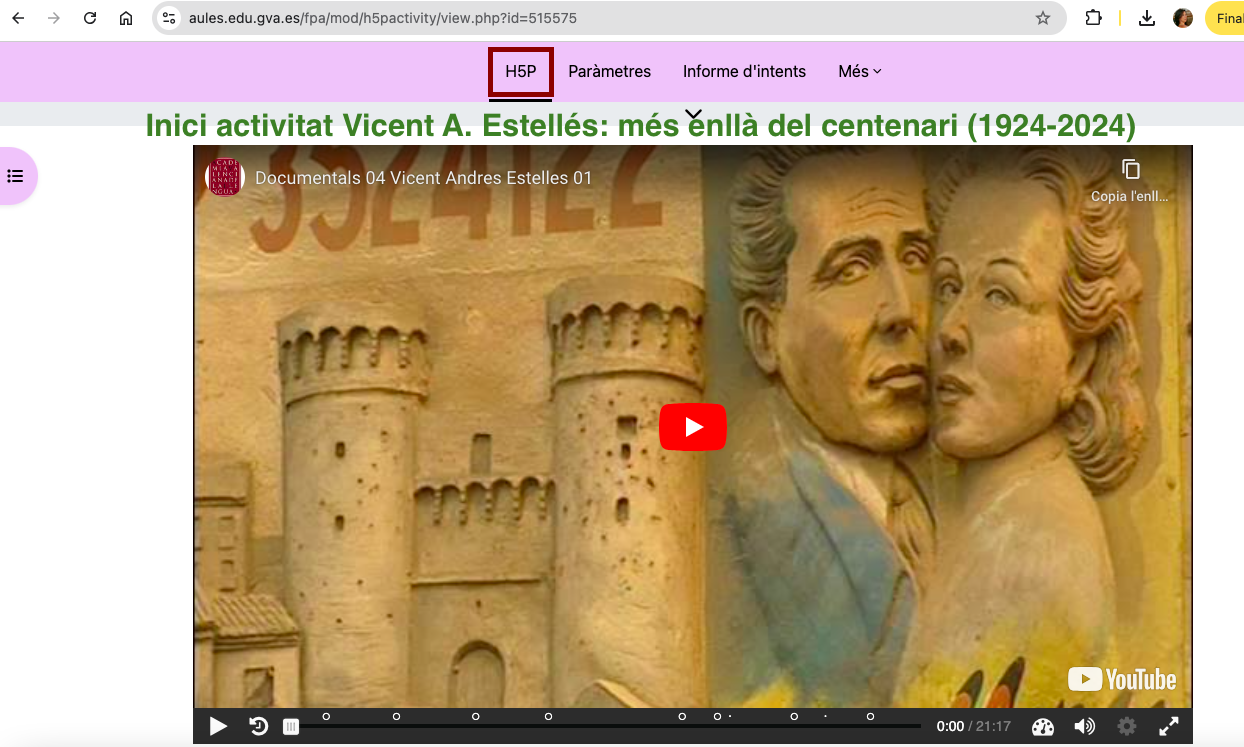This screenshot has width=1244, height=747.
Task: Open the Informe d'intents tab
Action: (744, 72)
